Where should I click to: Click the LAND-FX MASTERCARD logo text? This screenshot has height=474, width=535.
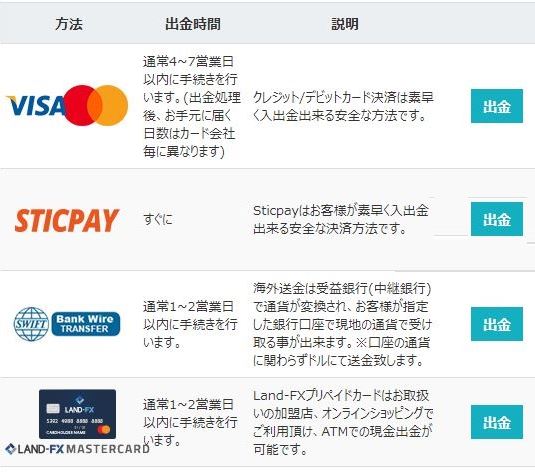pos(77,449)
